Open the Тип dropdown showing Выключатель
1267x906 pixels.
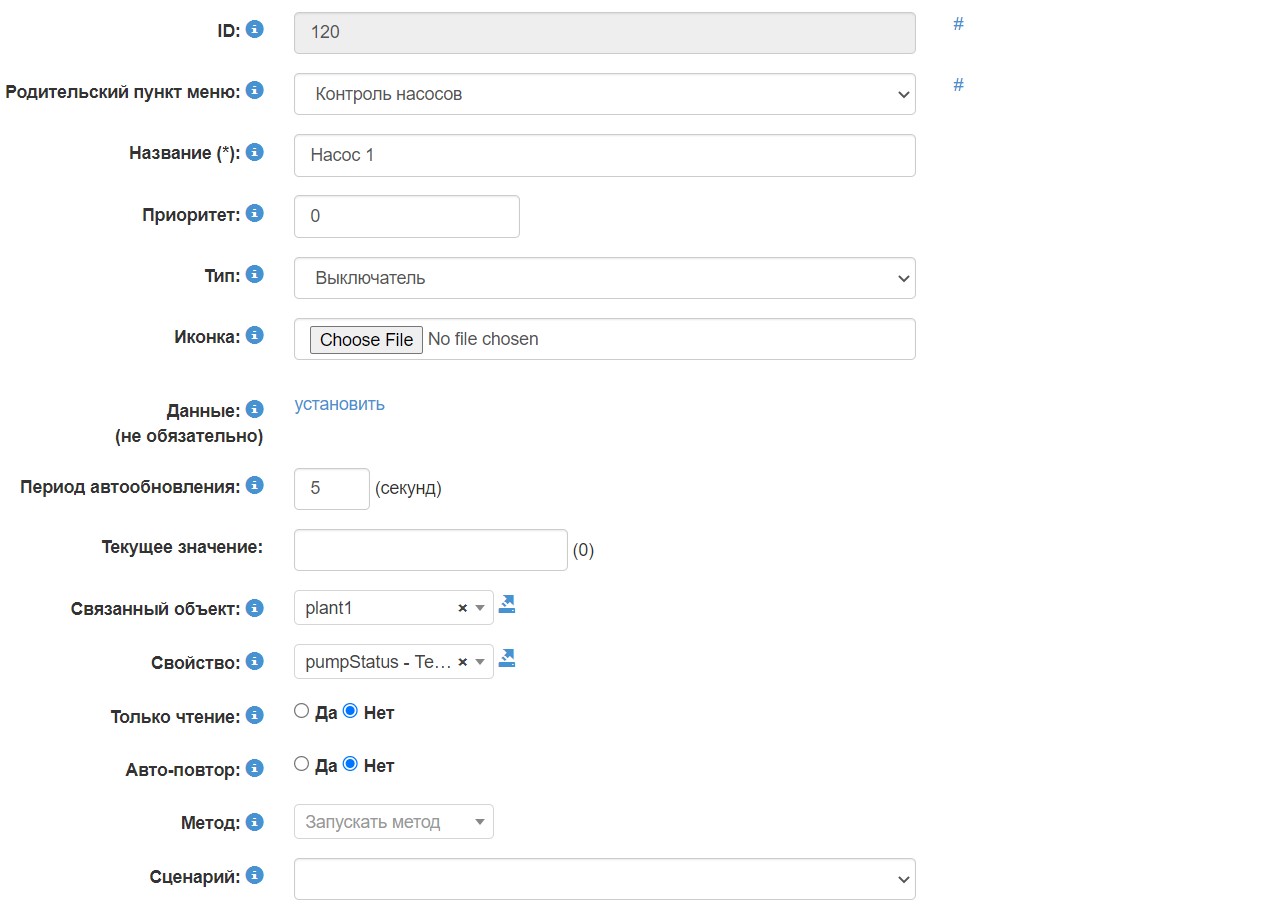[x=604, y=278]
